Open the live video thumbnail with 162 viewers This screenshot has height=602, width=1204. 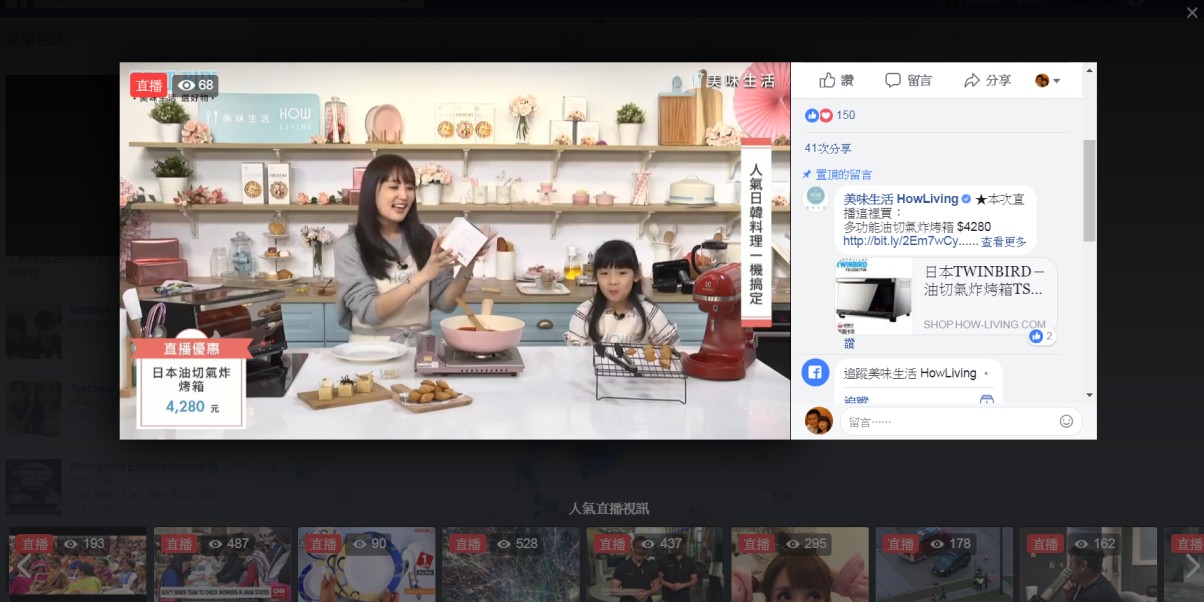(1088, 565)
